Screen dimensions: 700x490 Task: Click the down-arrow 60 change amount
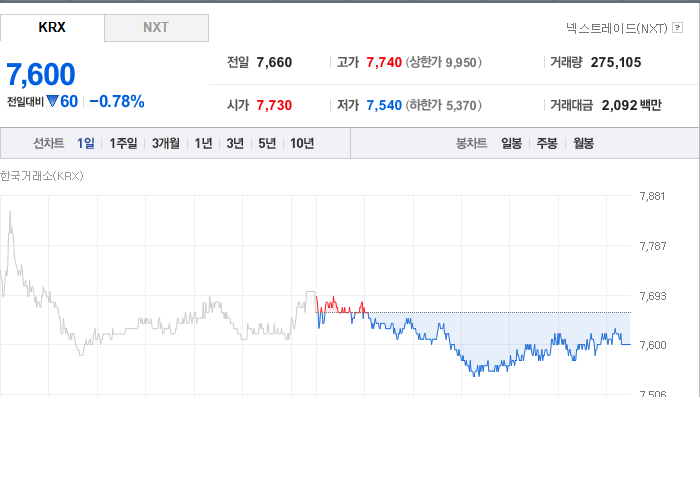pyautogui.click(x=62, y=102)
